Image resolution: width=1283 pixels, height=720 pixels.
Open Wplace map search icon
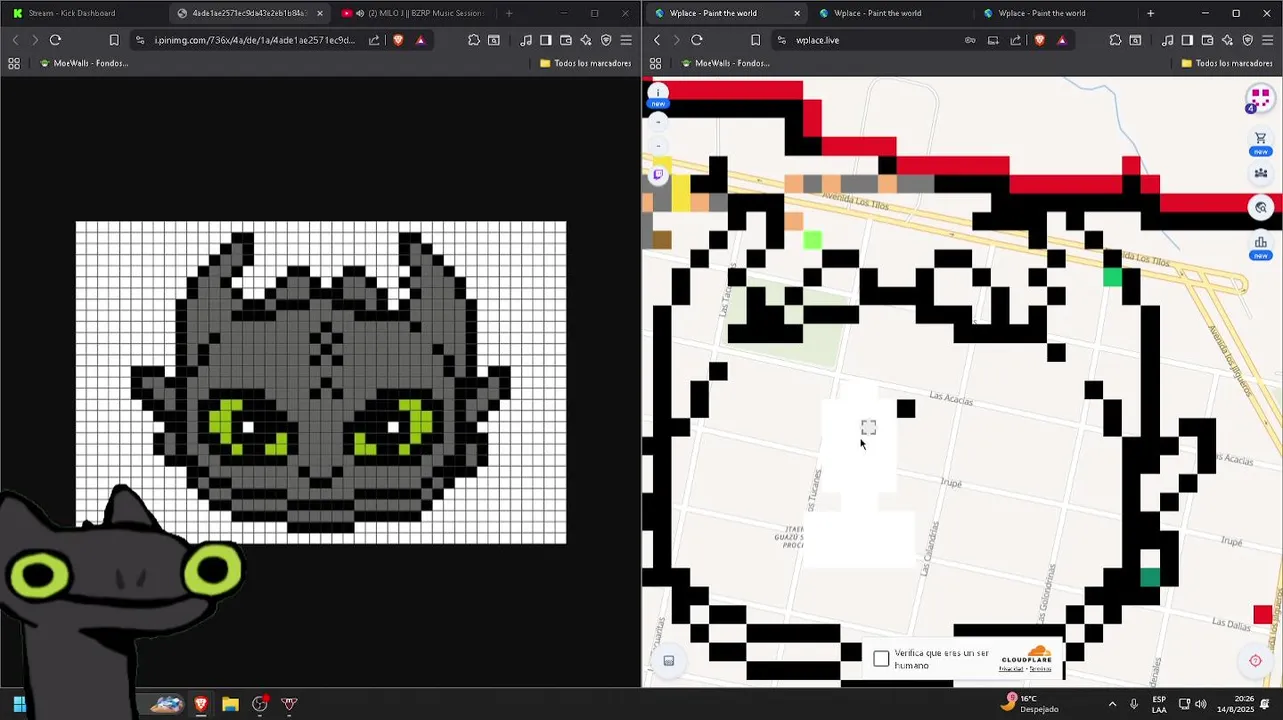coord(1261,207)
